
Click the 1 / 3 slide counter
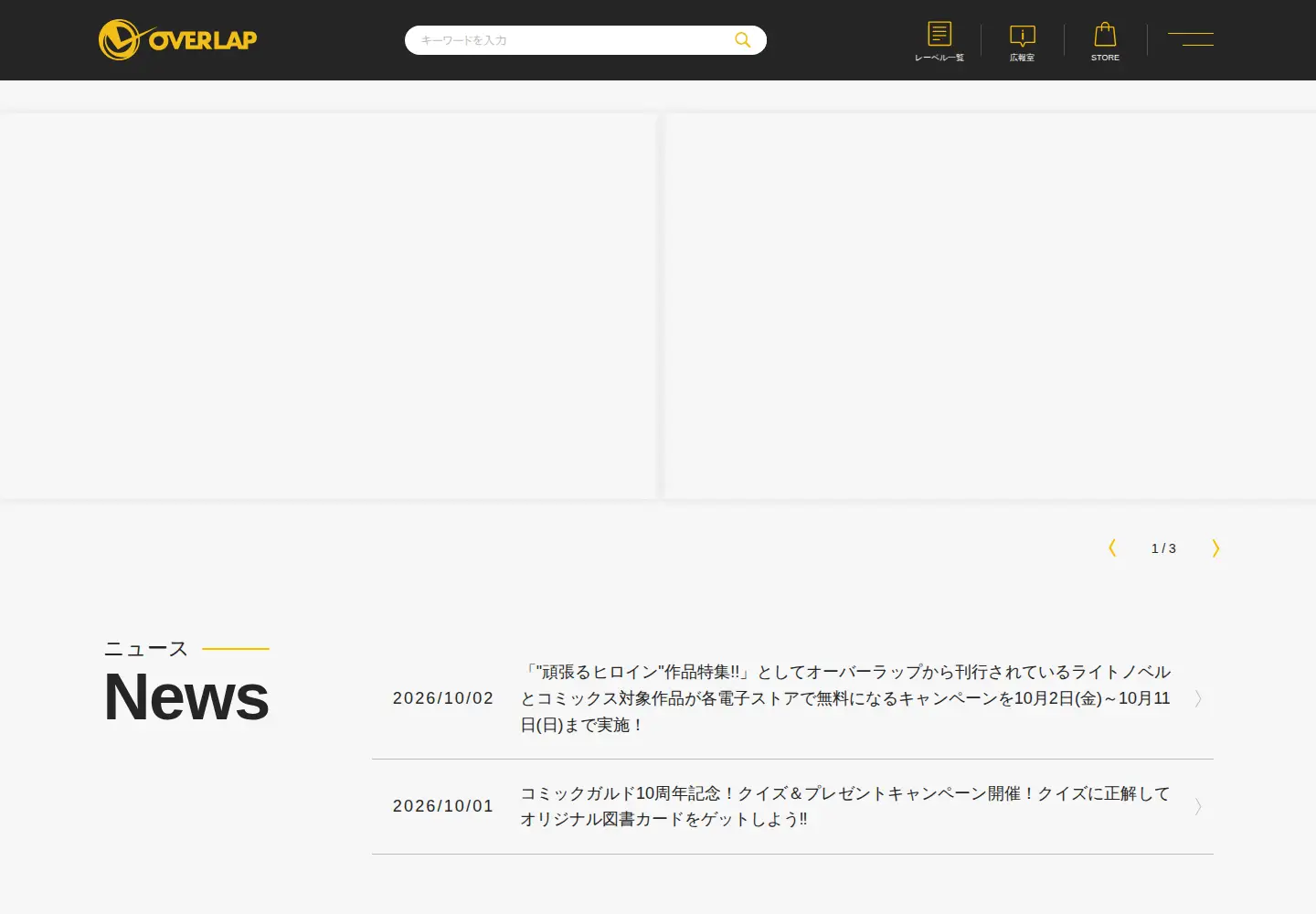(1163, 548)
